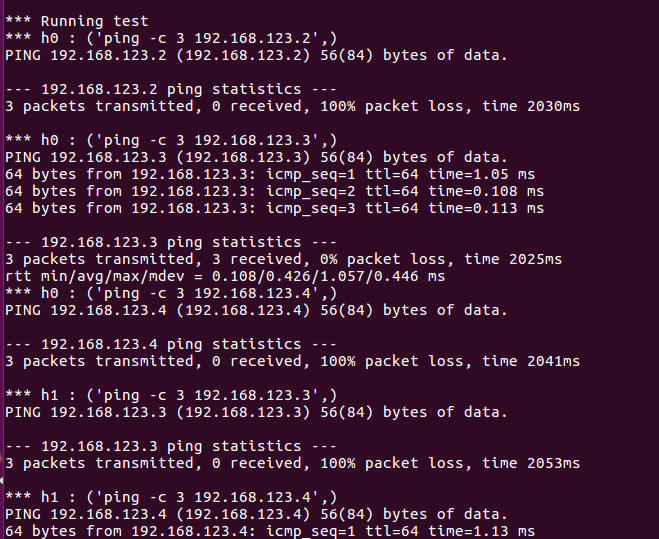Click the last reply line with time=1.13 ms
Screen dimensions: 659x539
tap(270, 531)
